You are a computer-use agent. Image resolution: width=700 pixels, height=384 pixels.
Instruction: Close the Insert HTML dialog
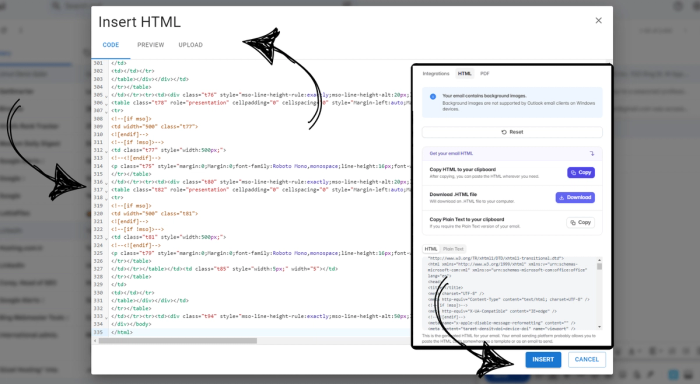[x=599, y=21]
